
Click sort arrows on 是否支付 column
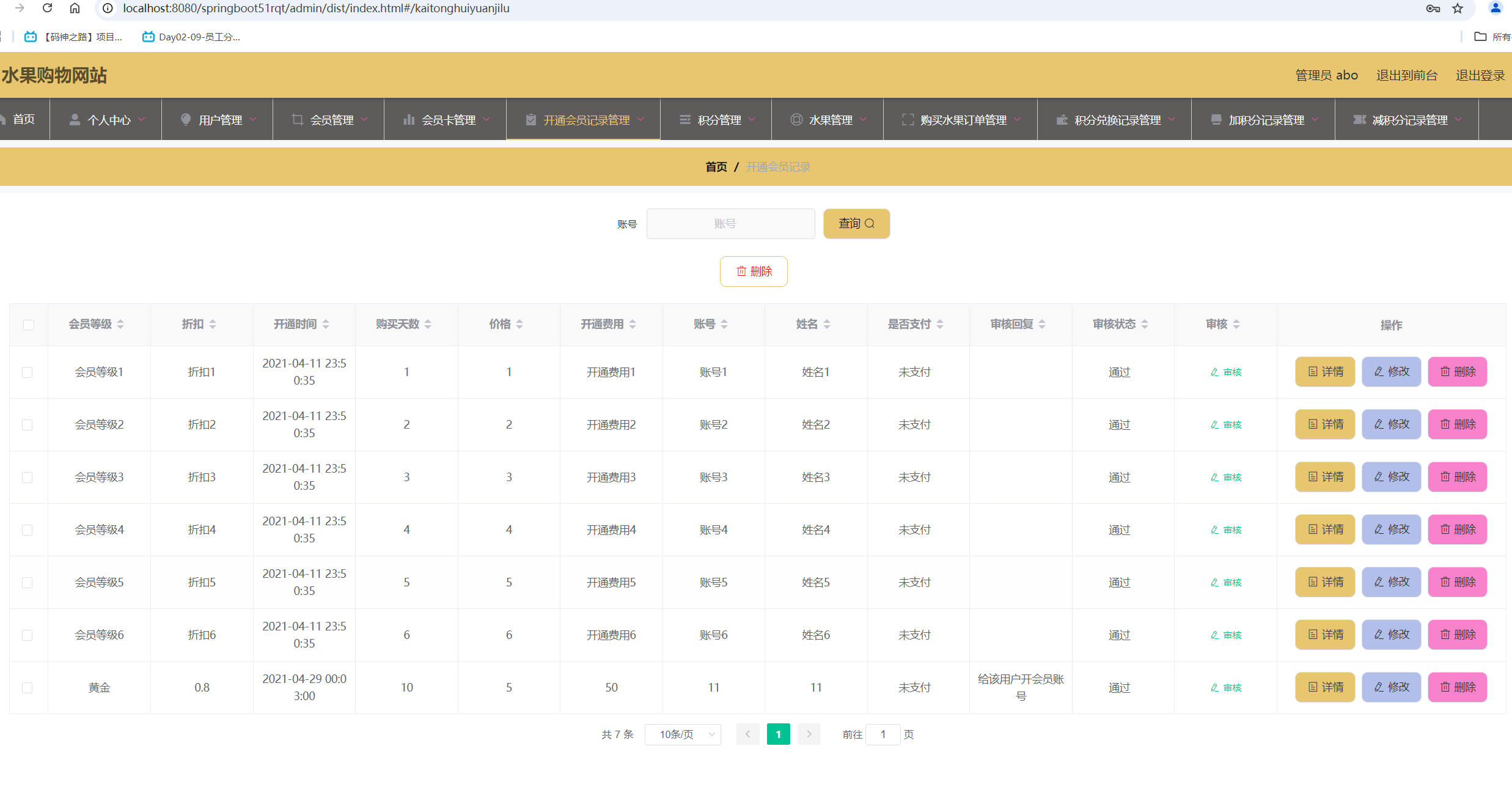[940, 324]
